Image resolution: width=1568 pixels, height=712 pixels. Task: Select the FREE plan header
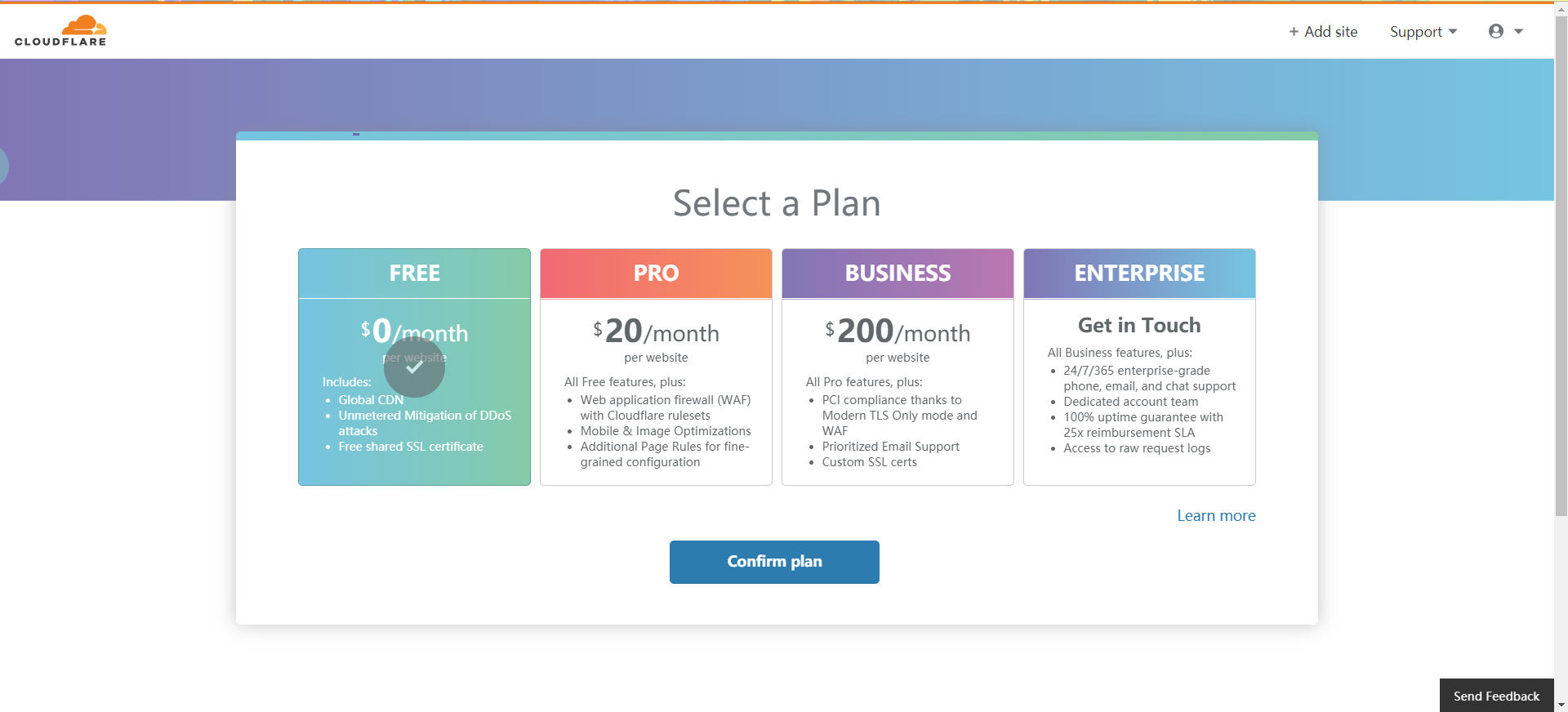(x=415, y=274)
